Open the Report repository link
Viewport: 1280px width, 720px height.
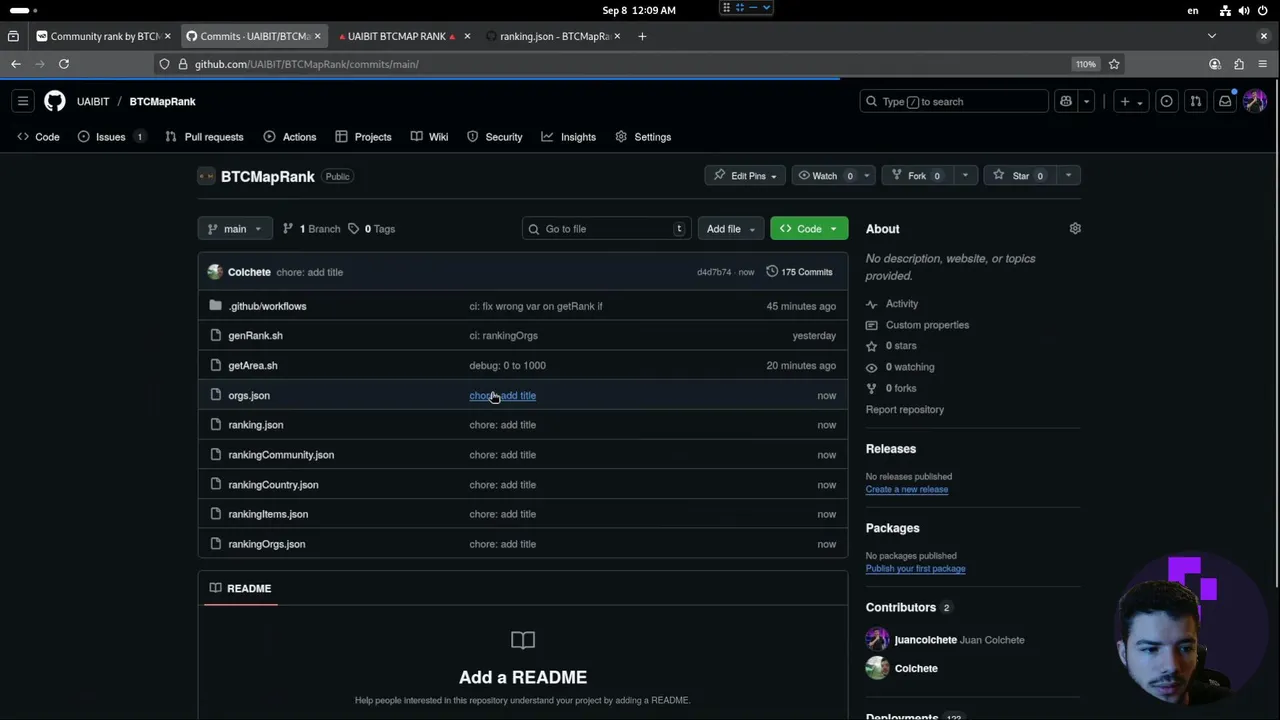[x=905, y=410]
